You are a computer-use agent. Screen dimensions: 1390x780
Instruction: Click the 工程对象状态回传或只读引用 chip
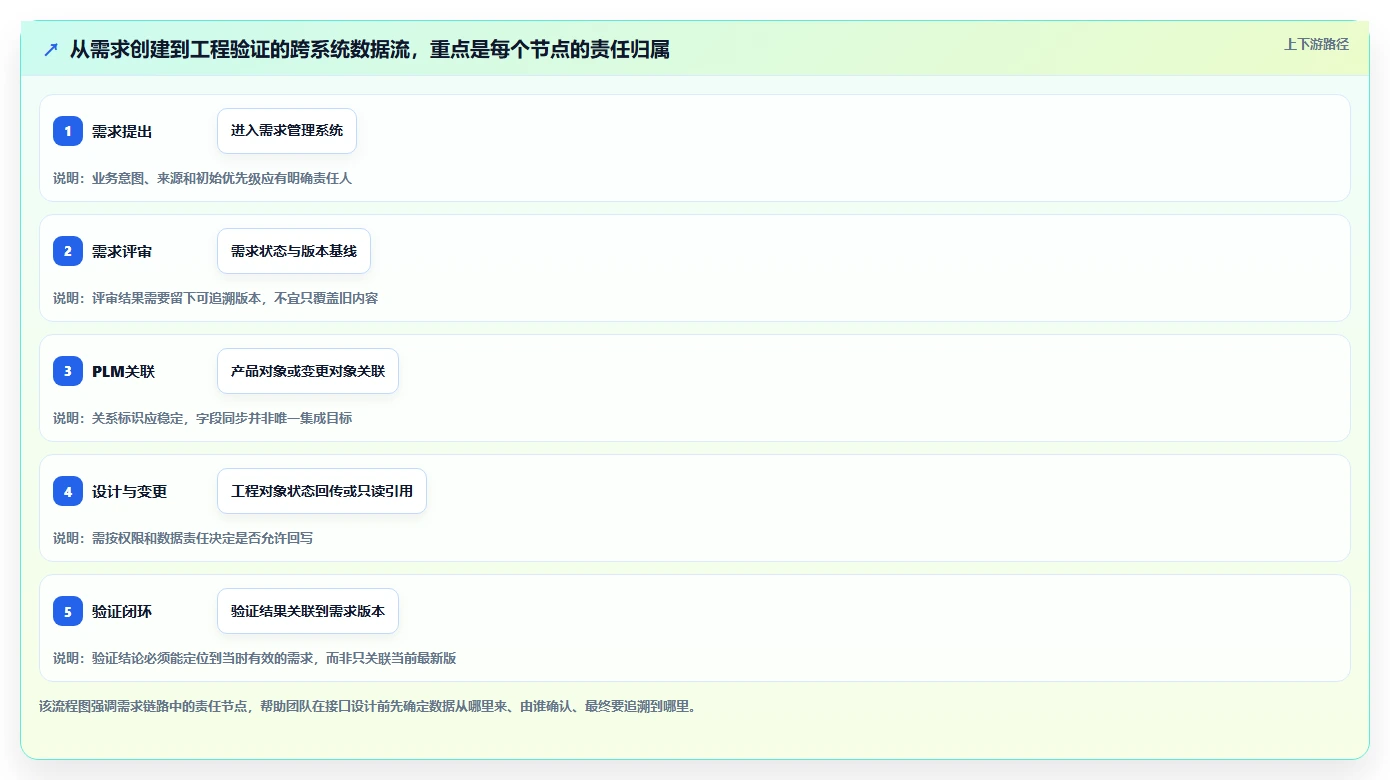pyautogui.click(x=322, y=491)
